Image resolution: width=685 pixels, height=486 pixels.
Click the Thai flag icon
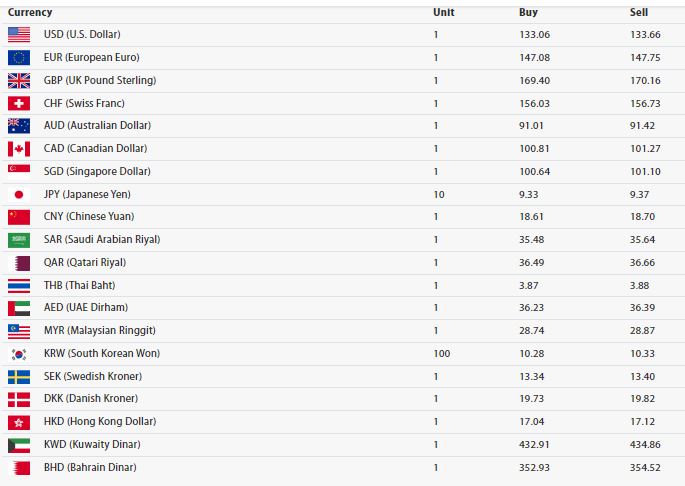19,285
